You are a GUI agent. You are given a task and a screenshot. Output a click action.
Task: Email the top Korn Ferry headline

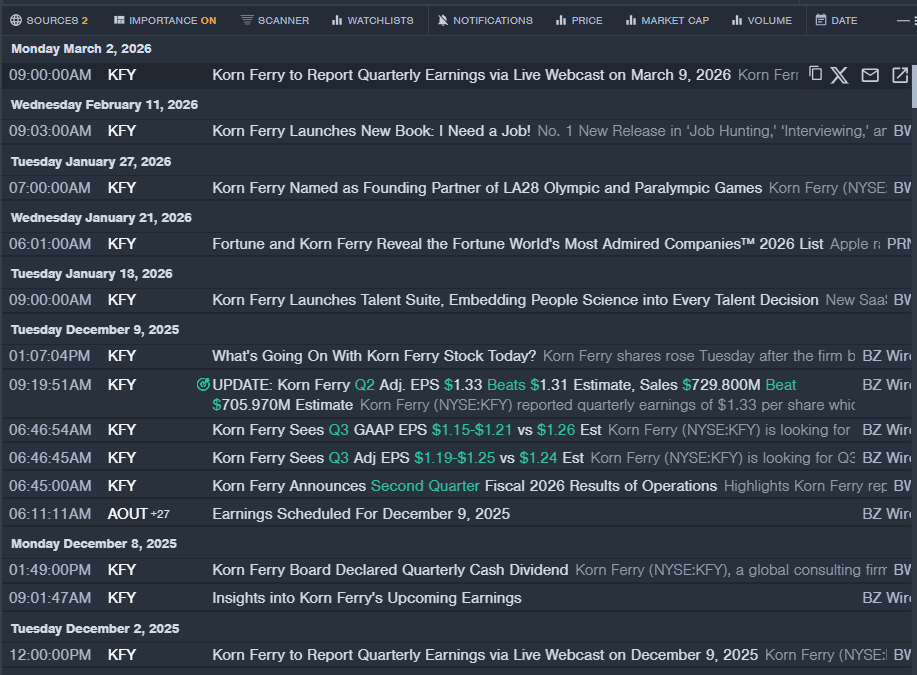[870, 75]
